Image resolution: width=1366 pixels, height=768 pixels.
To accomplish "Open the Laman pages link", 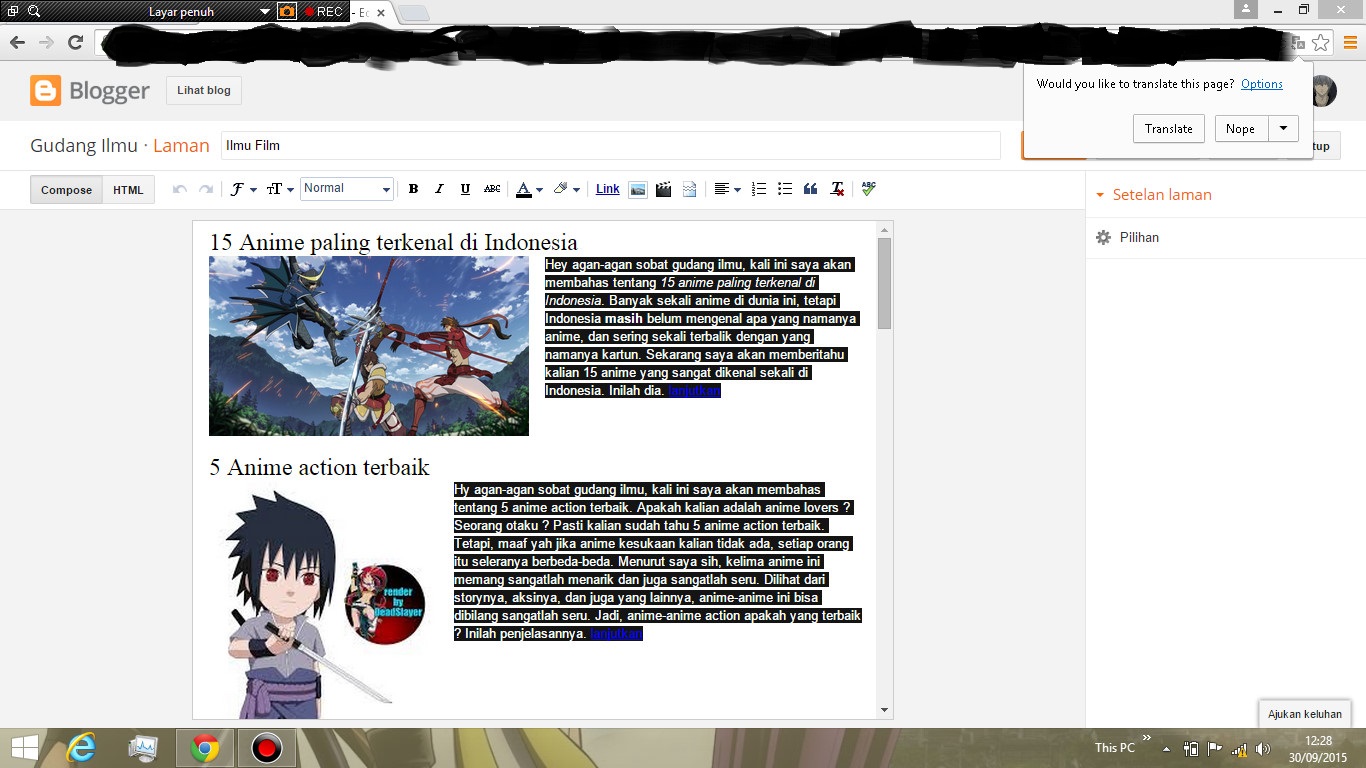I will pos(181,145).
